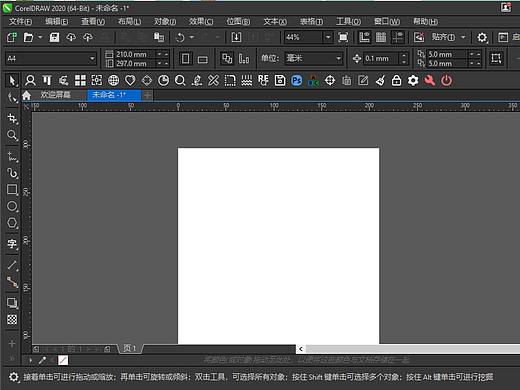Toggle the Treat as Filled button
This screenshot has height=390, width=520.
(x=496, y=59)
